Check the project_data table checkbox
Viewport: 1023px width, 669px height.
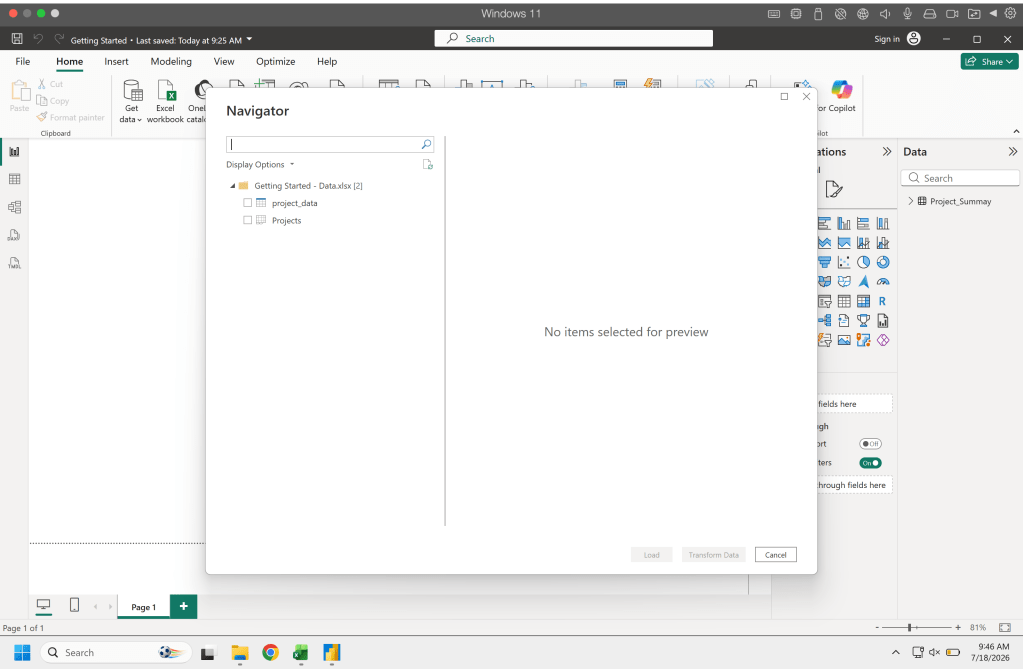pos(247,203)
